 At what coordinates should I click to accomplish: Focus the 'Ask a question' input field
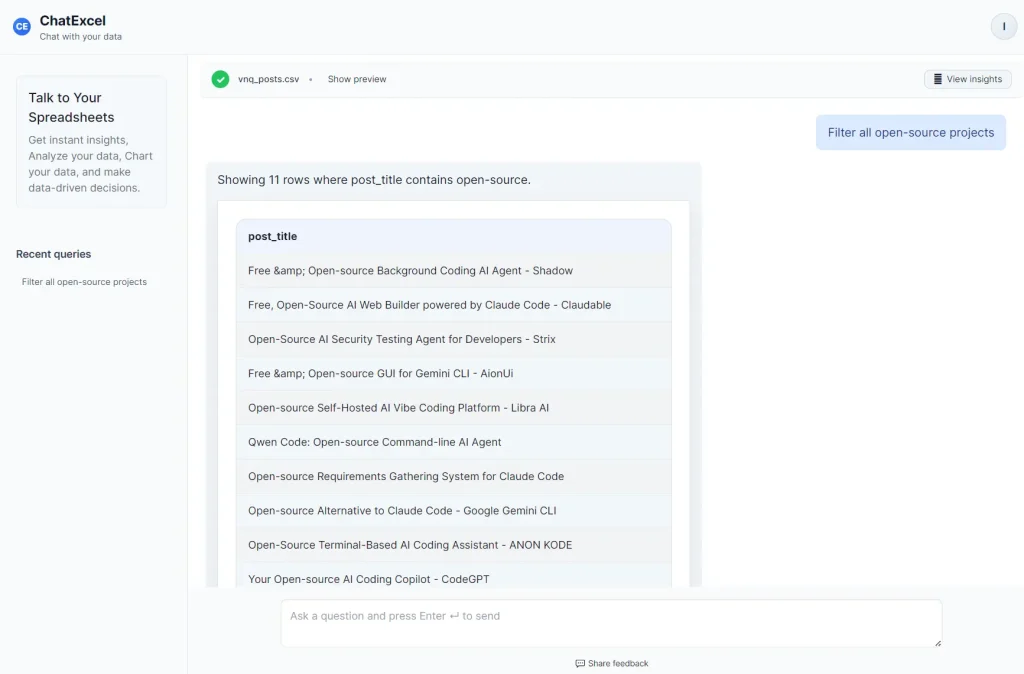point(611,623)
